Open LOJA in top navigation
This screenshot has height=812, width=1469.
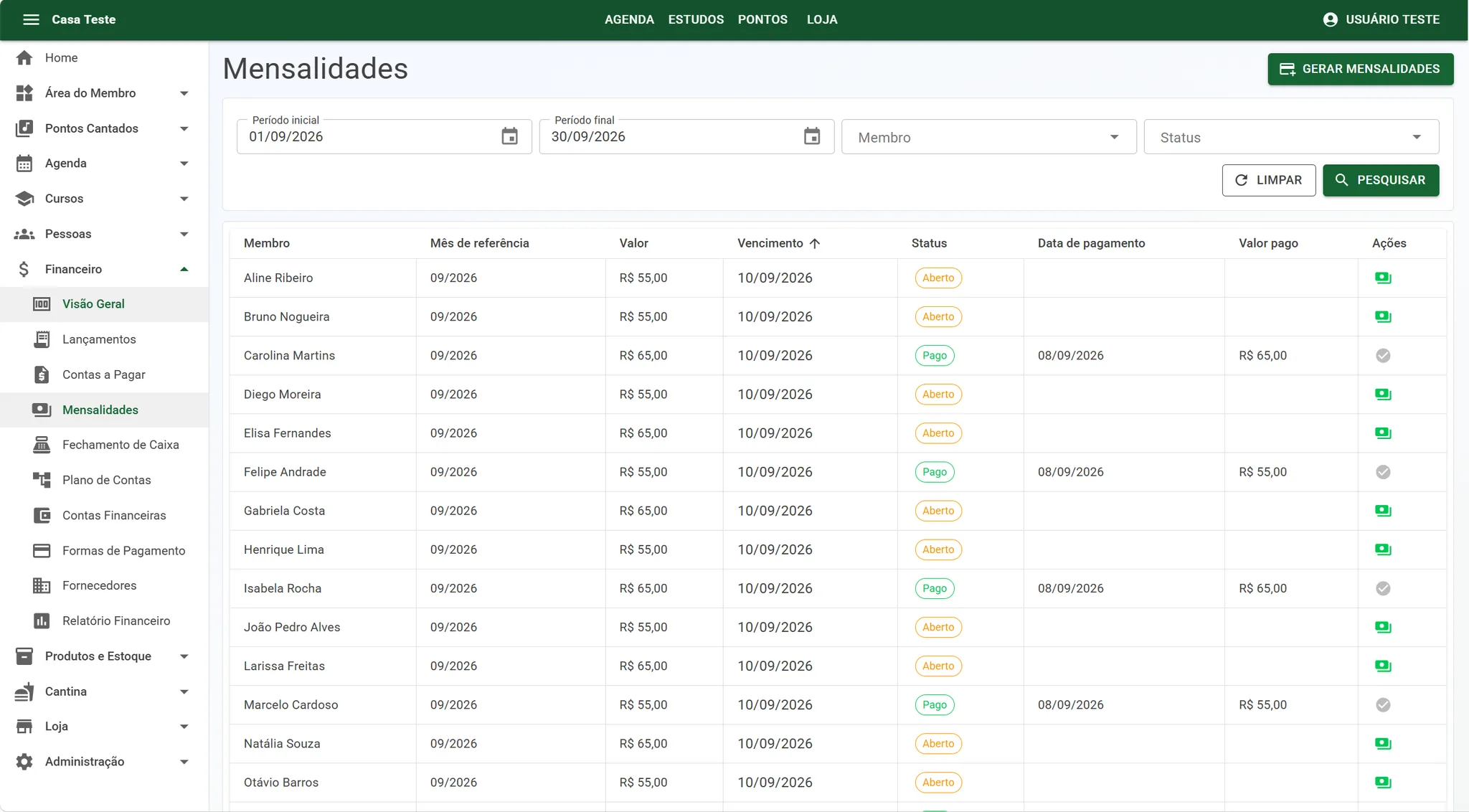click(822, 19)
